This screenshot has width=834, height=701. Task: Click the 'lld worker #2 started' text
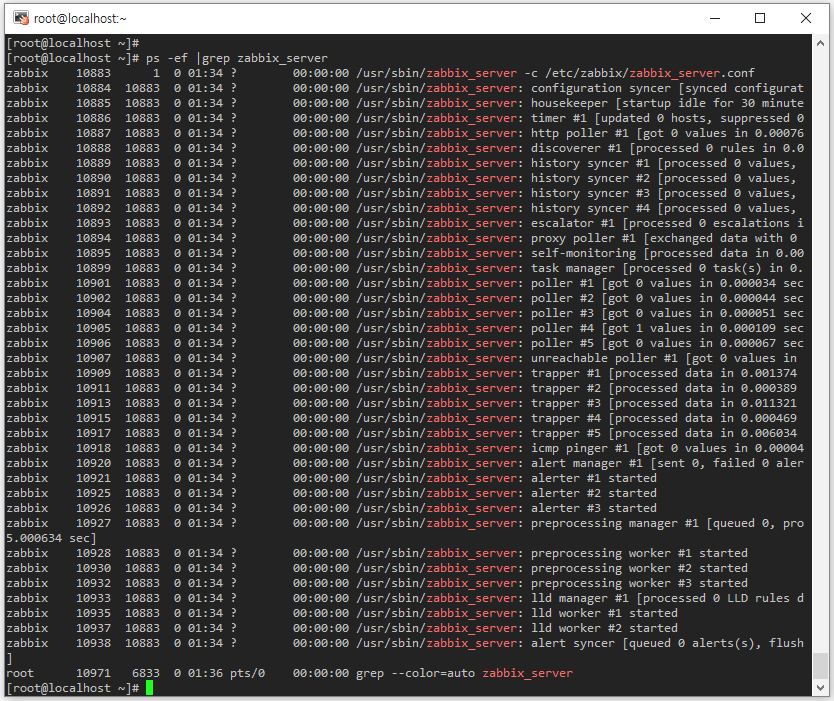click(604, 628)
